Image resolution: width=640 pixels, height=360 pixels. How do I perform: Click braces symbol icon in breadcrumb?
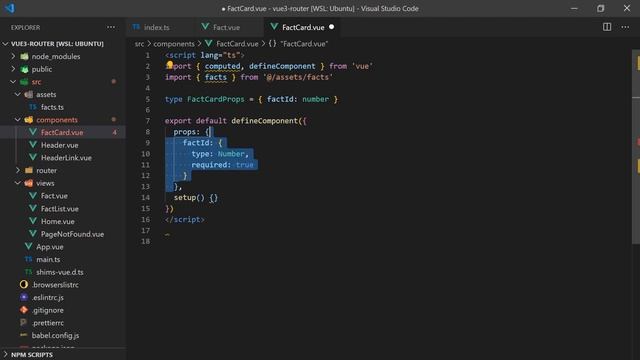coord(272,43)
